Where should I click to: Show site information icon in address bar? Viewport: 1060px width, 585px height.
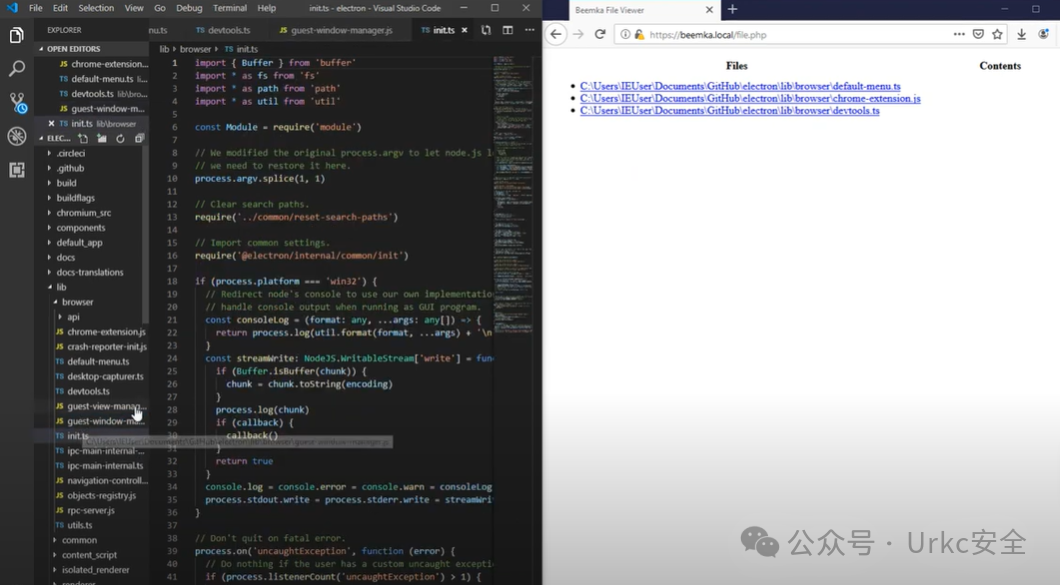click(x=625, y=34)
